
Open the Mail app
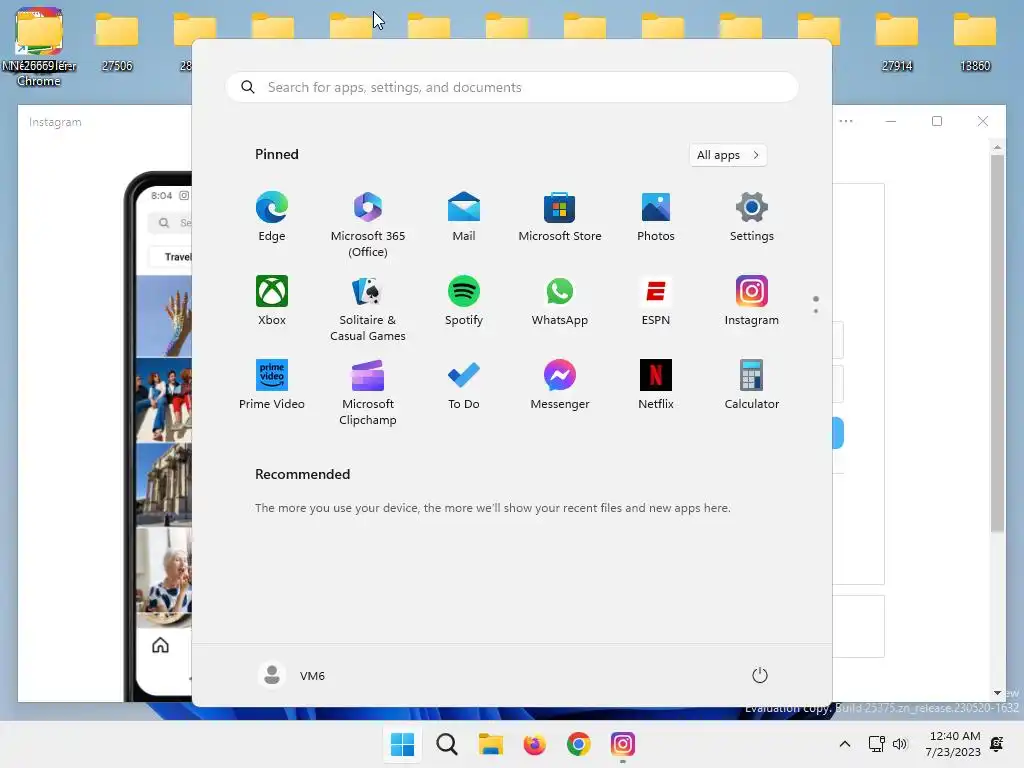[x=464, y=217]
